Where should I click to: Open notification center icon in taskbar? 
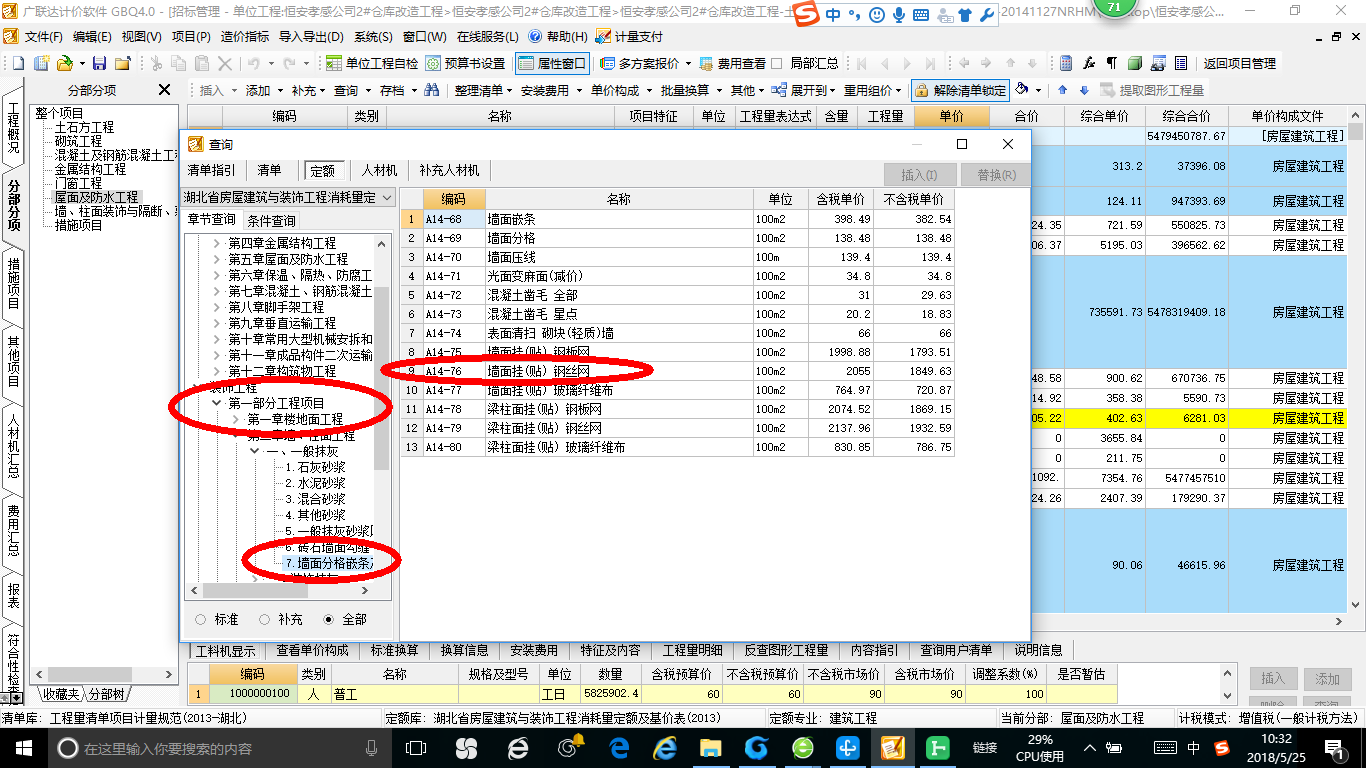tap(1336, 747)
